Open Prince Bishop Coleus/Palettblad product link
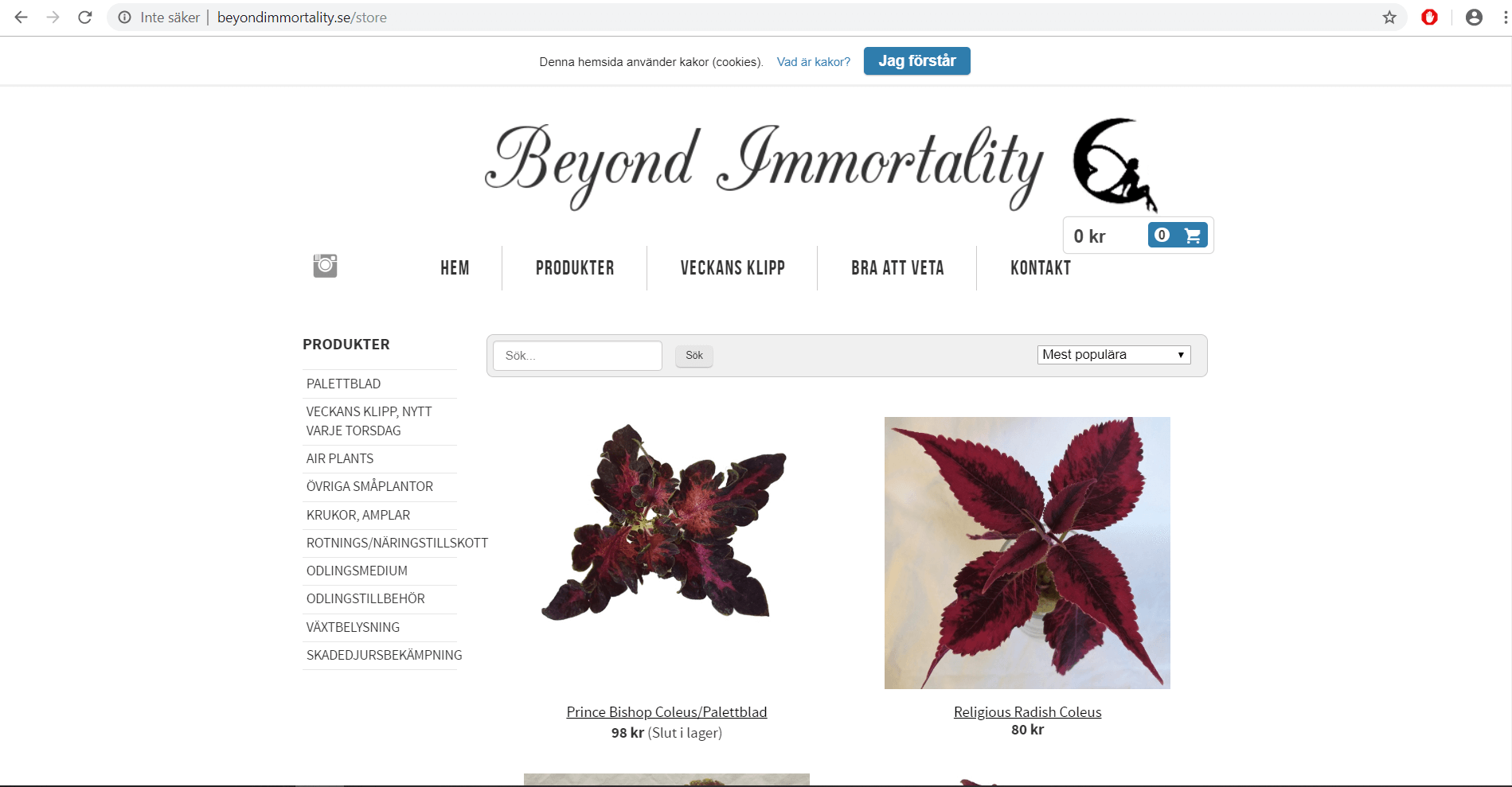1512x787 pixels. click(667, 712)
